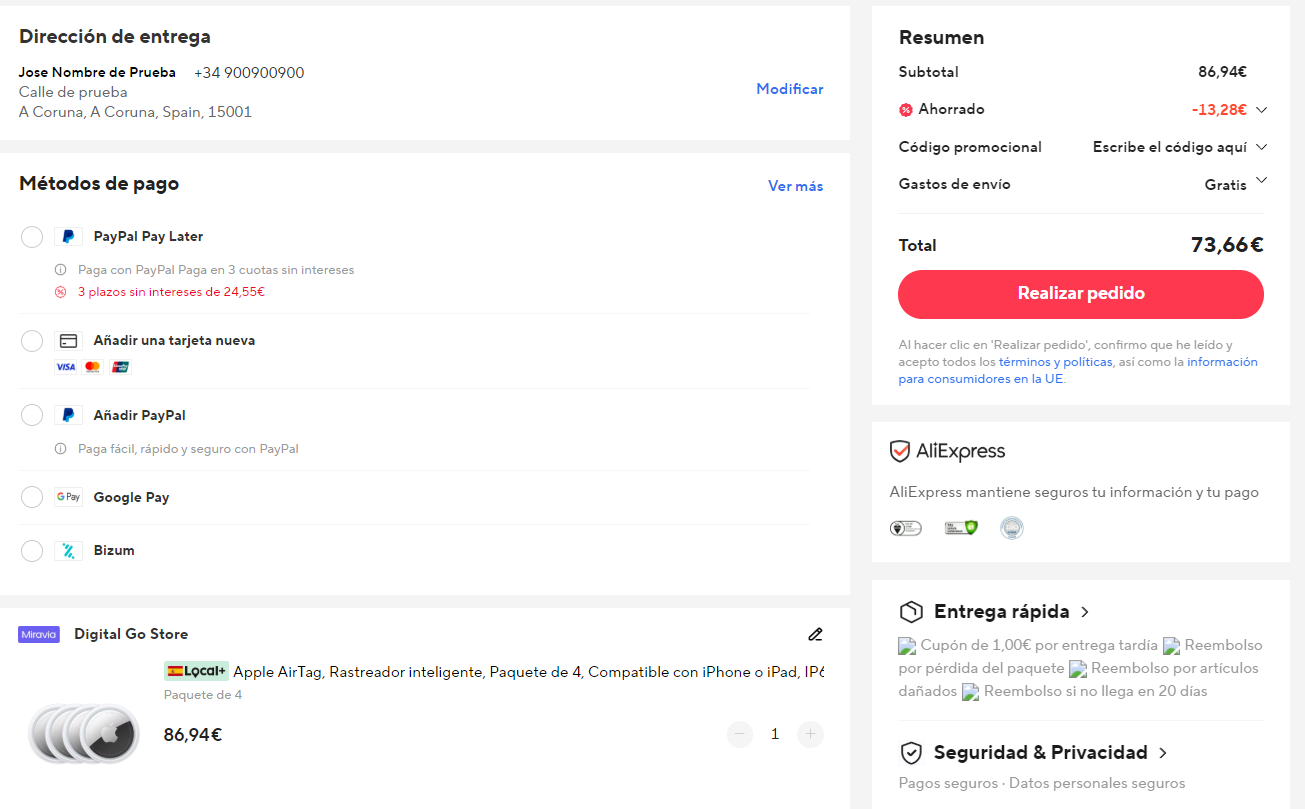Click the red discount icon beside Ahorrado
Screen dimensions: 1305x809
point(906,110)
